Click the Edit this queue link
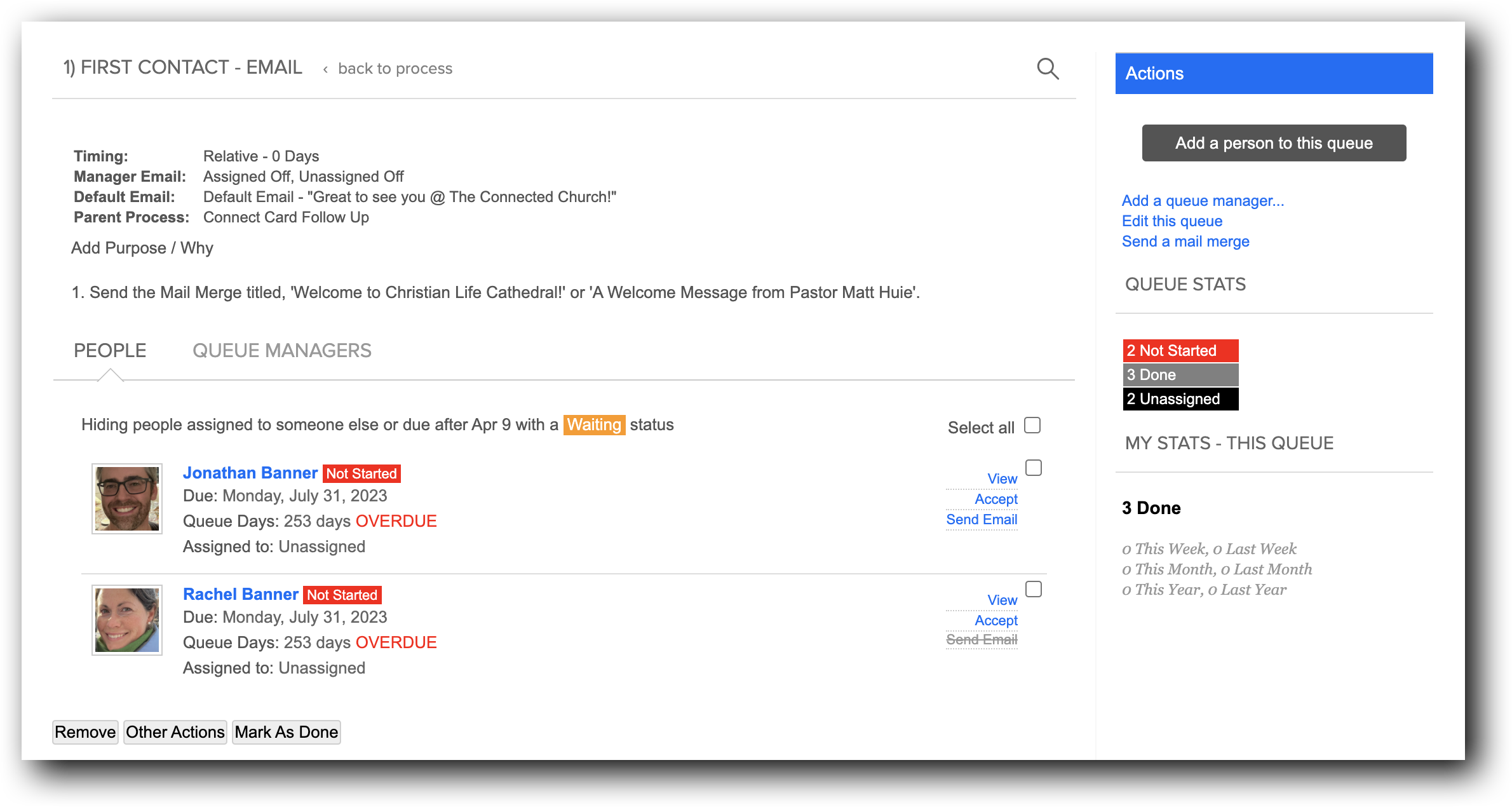The width and height of the screenshot is (1512, 807). tap(1171, 221)
